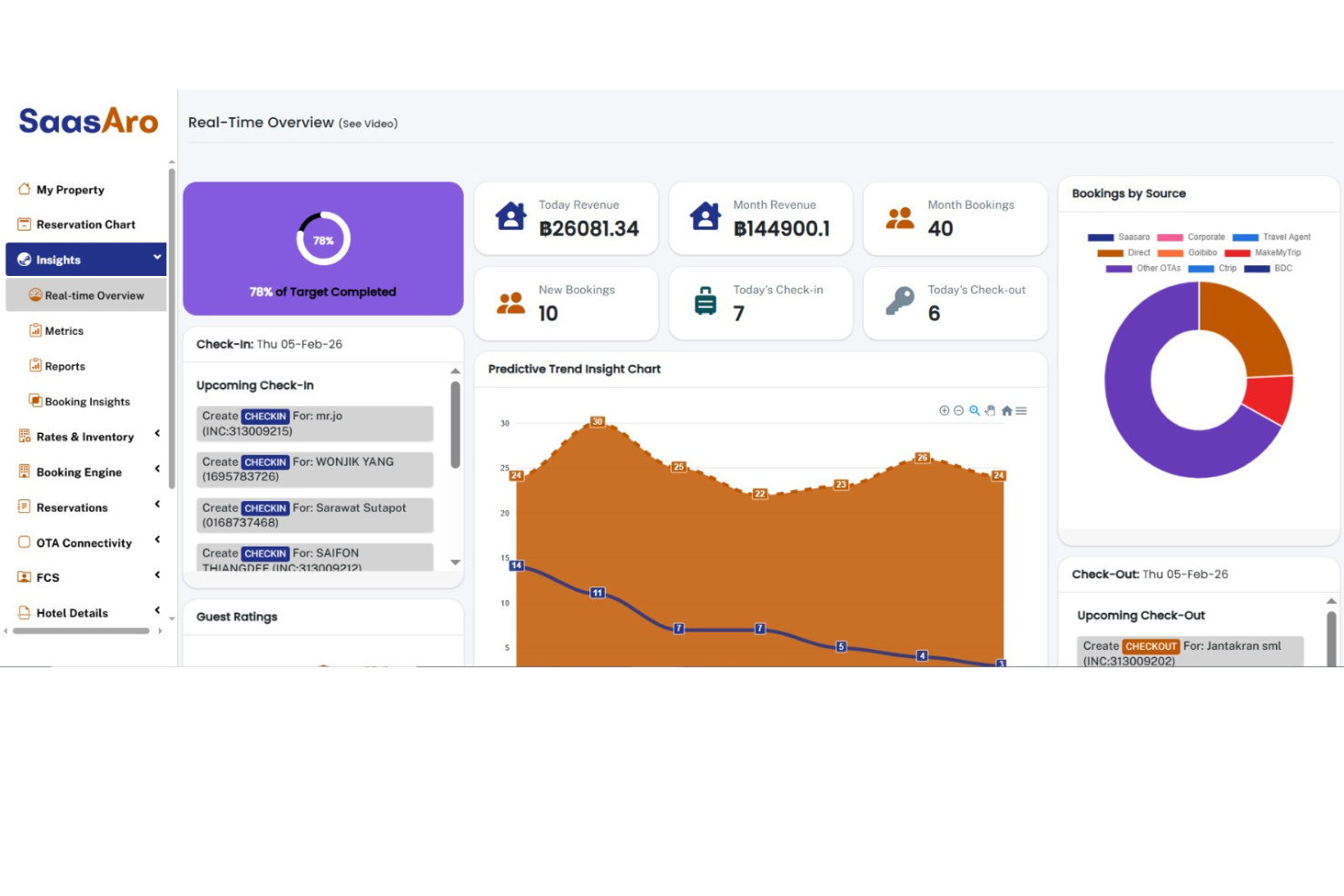The height and width of the screenshot is (896, 1344).
Task: Open Booking Insights submenu item
Action: (x=86, y=401)
